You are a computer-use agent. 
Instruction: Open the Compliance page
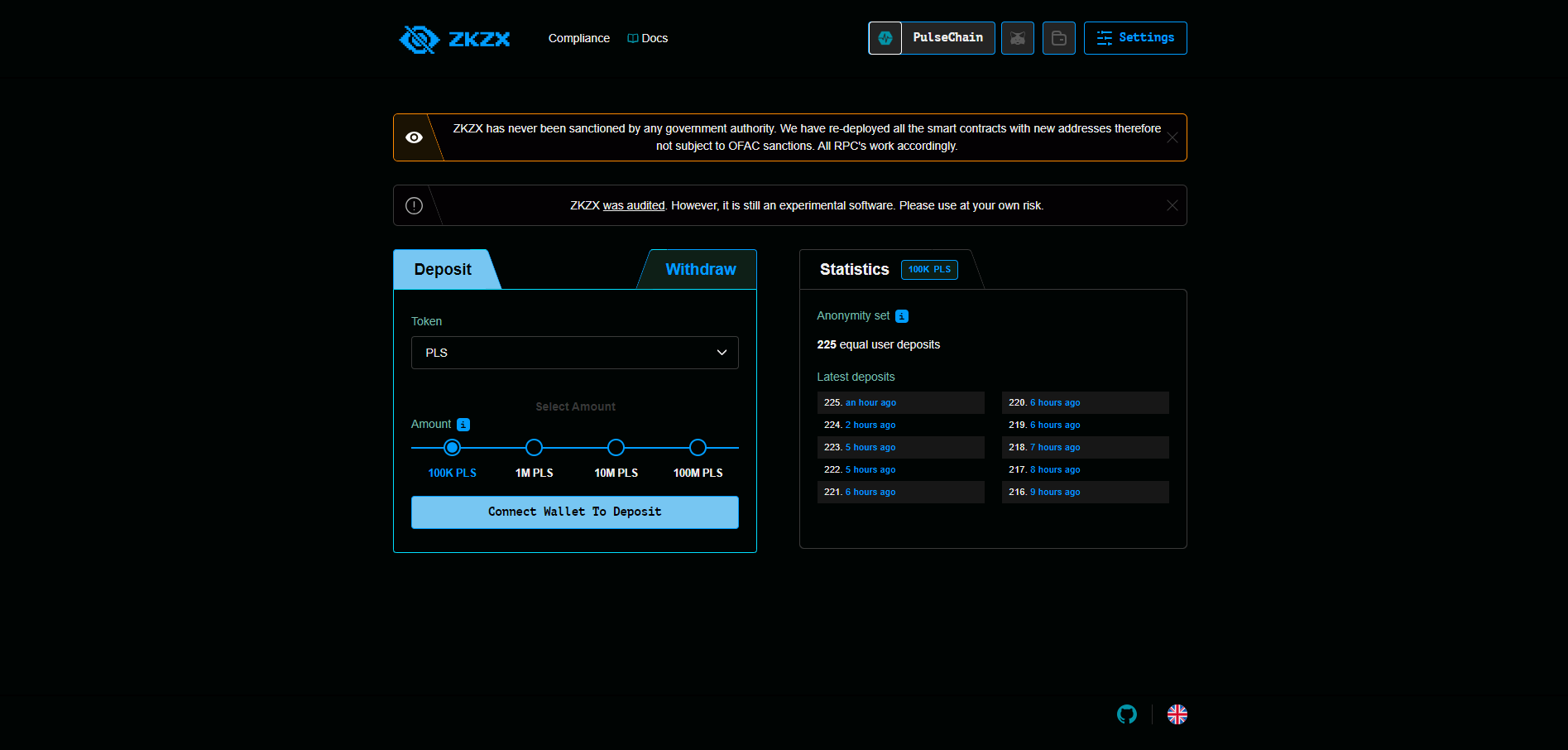(579, 38)
